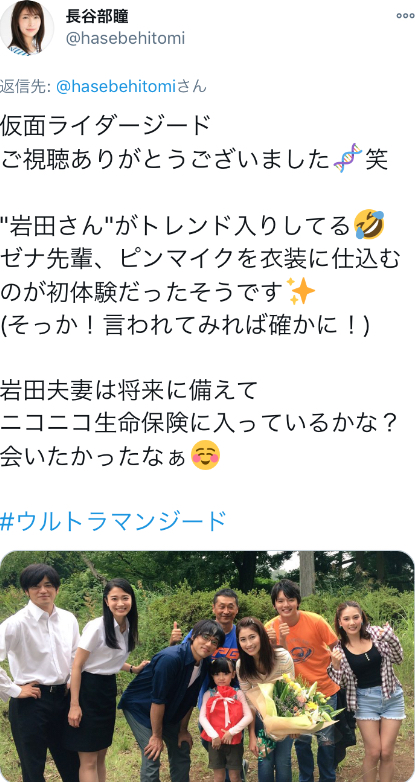Click the display name 長谷部瞳
415x782 pixels.
point(97,16)
